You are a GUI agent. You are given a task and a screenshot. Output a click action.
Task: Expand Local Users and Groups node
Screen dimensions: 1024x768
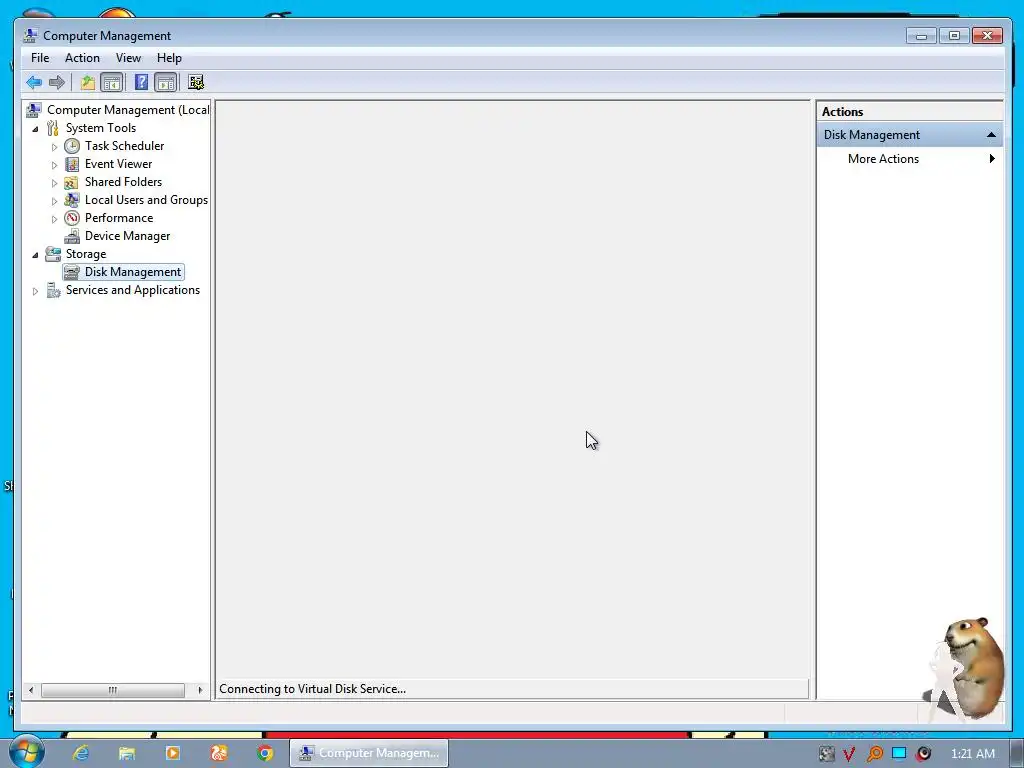(54, 201)
